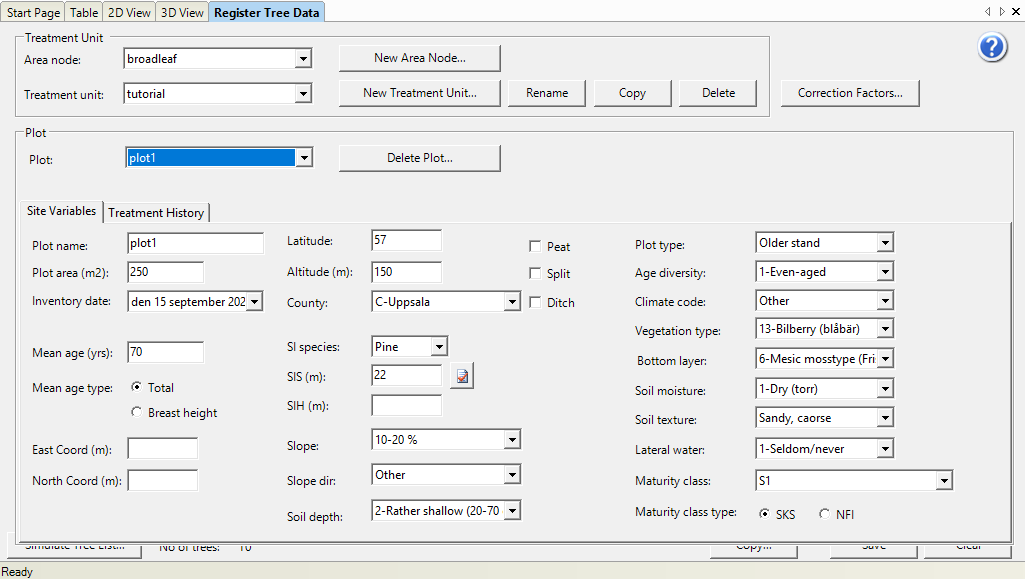Open the Treatment unit dropdown

click(x=303, y=93)
